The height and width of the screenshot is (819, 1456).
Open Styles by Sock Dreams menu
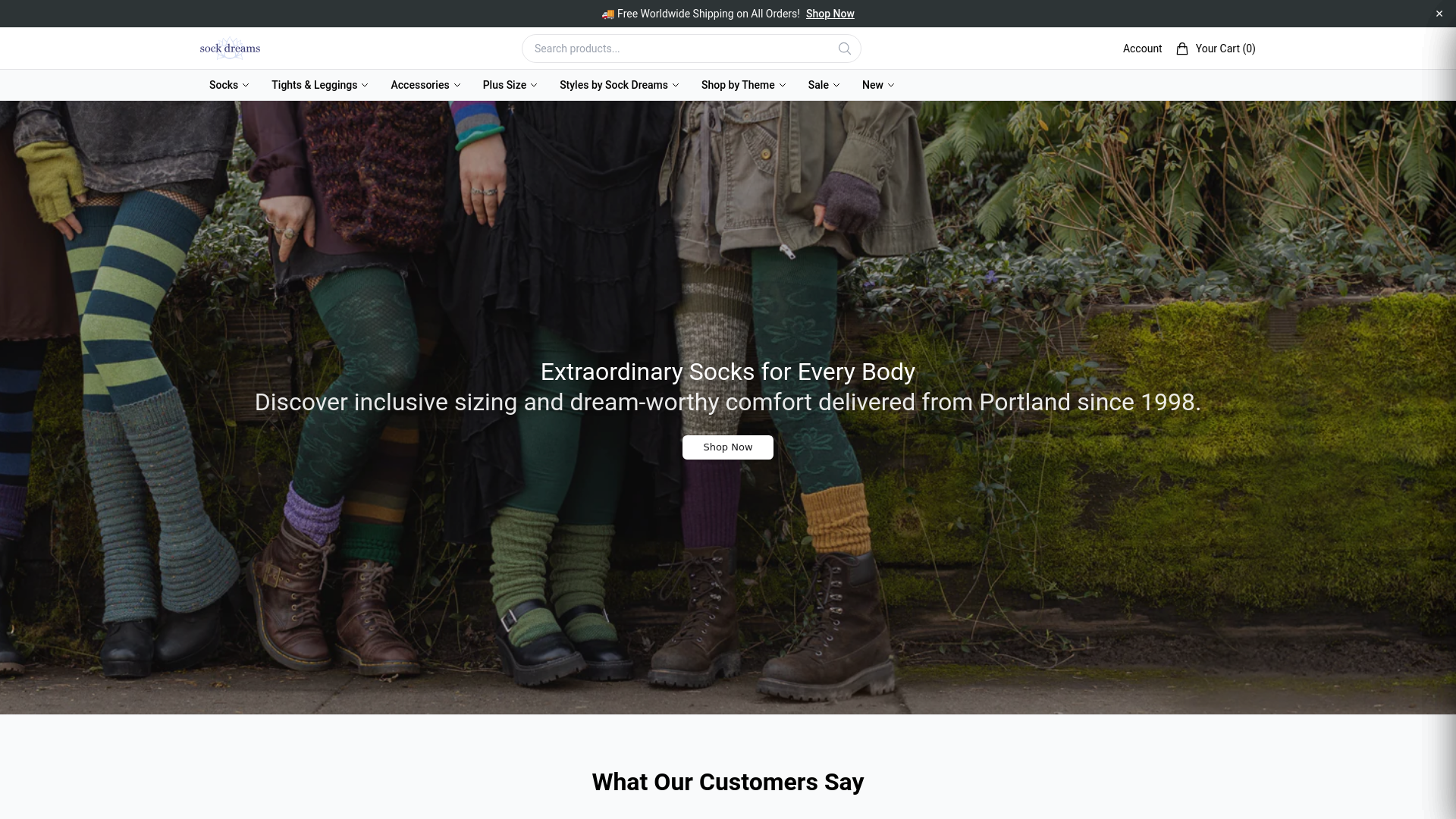pyautogui.click(x=619, y=85)
